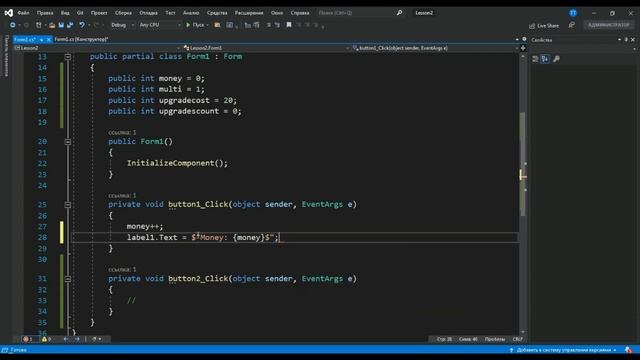Click the user account avatar
The image size is (640, 360).
pos(573,13)
